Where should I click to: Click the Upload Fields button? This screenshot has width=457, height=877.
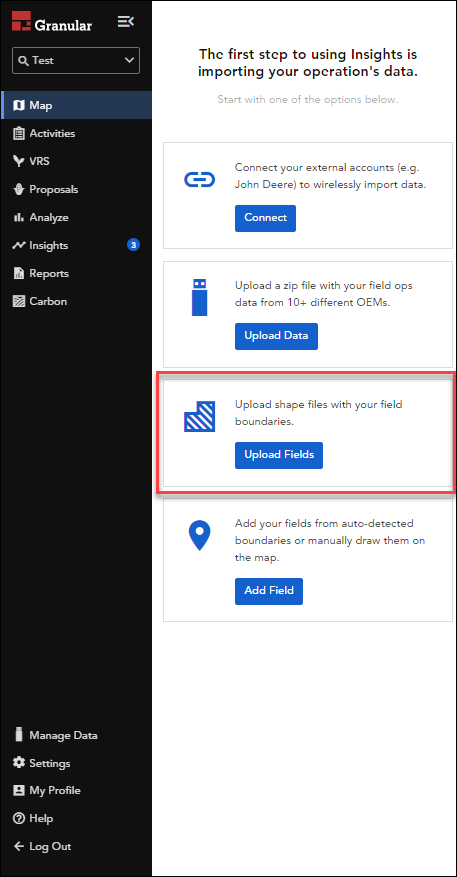[x=279, y=455]
